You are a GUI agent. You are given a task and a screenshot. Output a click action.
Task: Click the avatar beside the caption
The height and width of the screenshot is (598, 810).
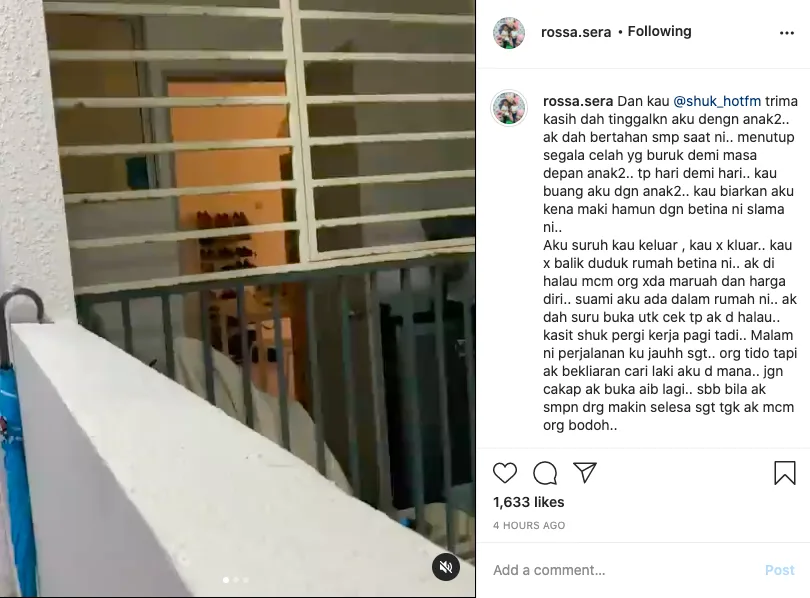[509, 108]
